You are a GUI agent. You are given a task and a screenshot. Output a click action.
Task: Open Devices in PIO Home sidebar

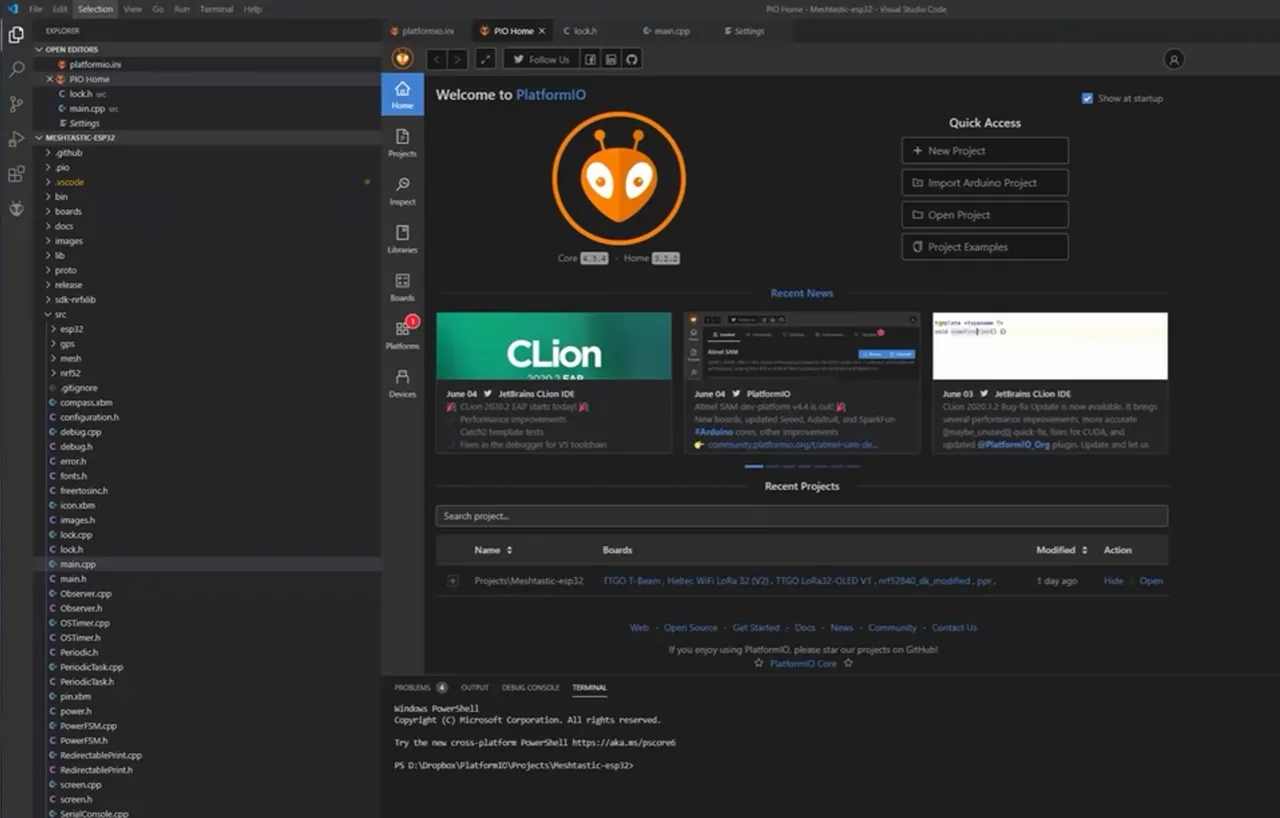[x=402, y=382]
